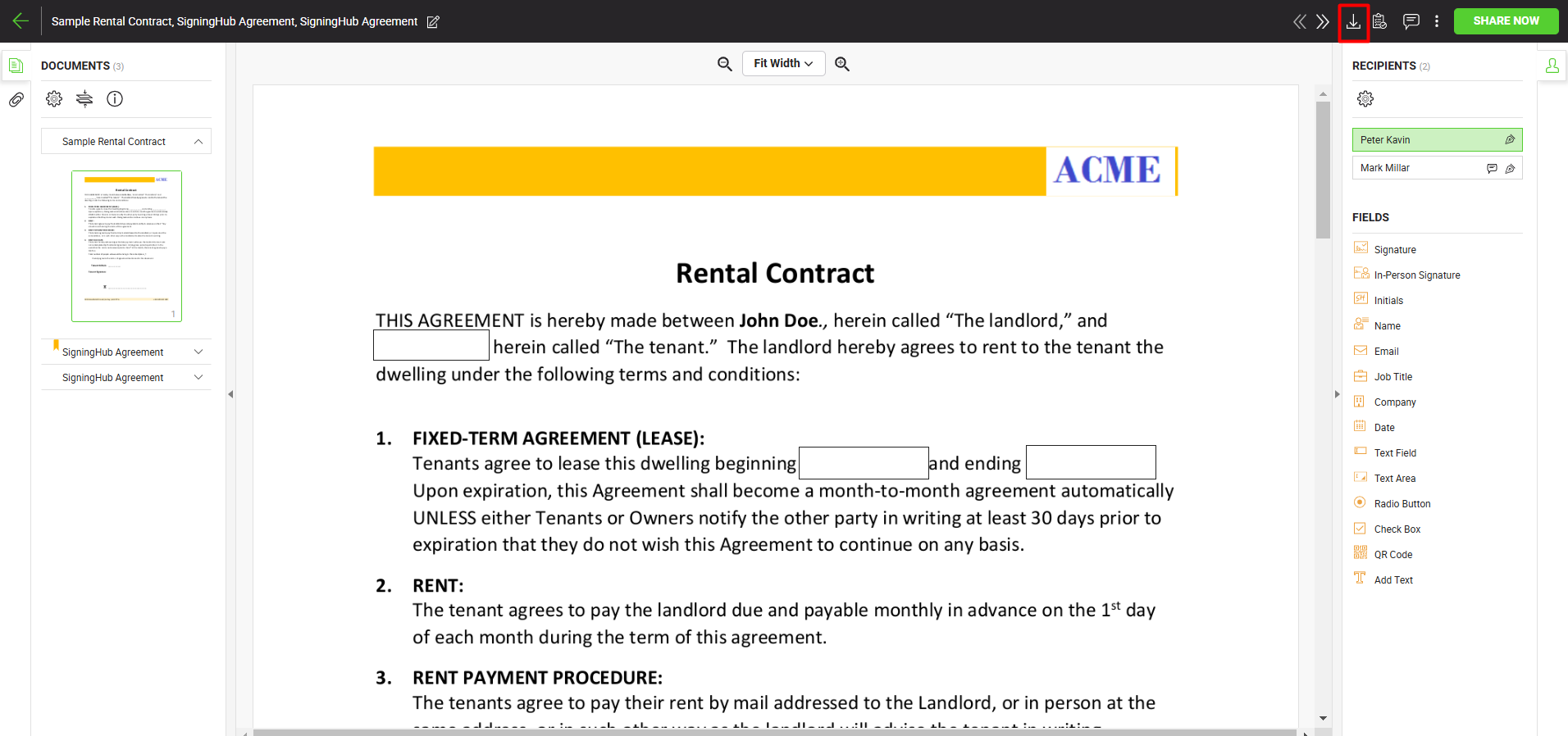The image size is (1568, 736).
Task: Click Peter Kavin's signer pen icon
Action: 1510,140
